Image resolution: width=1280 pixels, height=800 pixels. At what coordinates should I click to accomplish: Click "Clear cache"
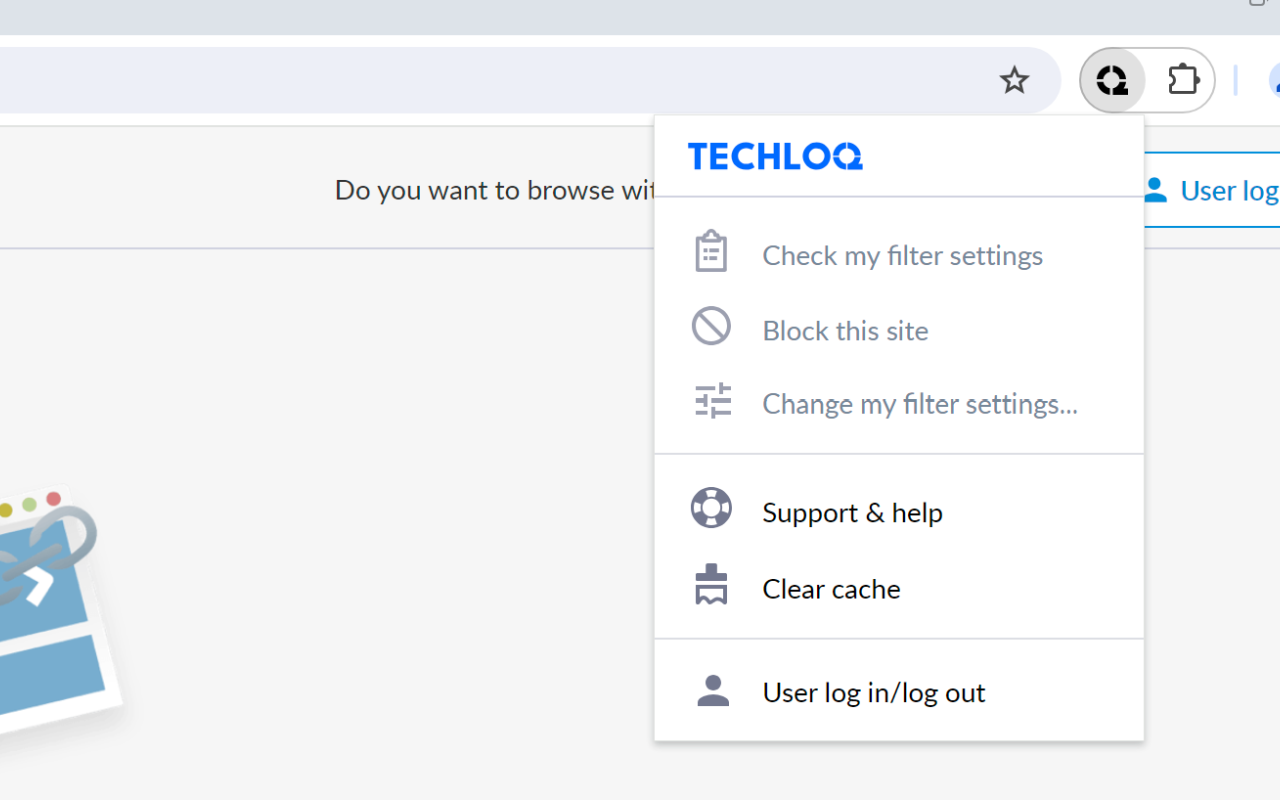831,588
